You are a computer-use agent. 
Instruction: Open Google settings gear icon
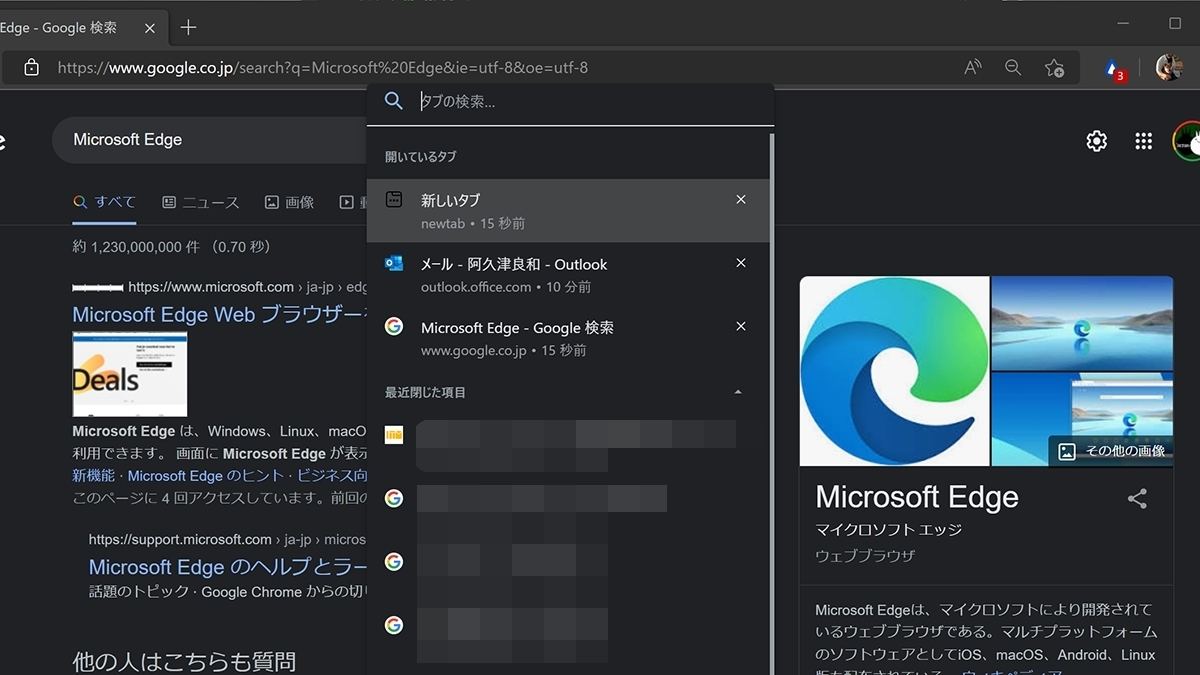pyautogui.click(x=1097, y=141)
